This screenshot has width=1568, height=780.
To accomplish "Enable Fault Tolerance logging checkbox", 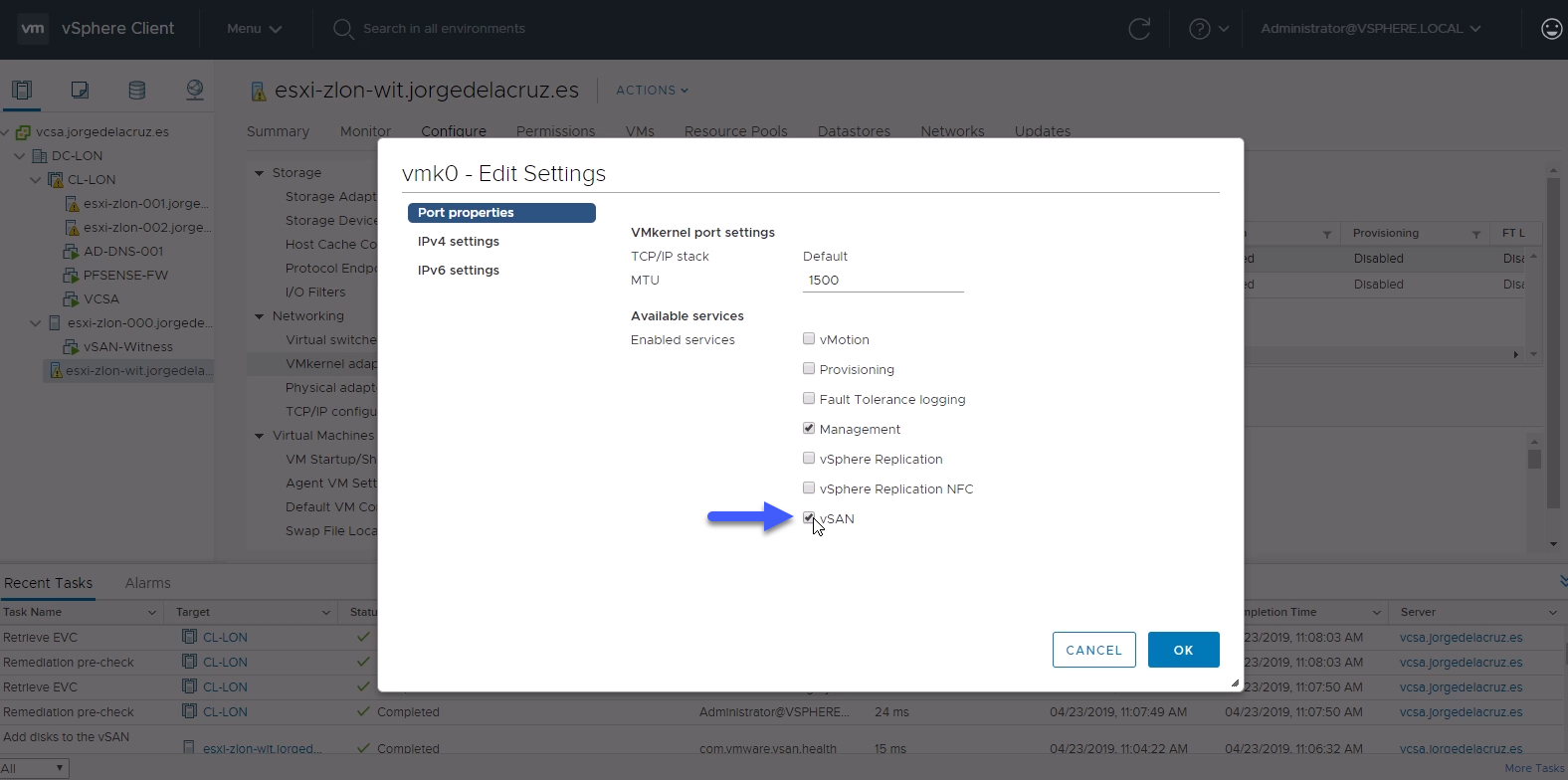I will [809, 399].
